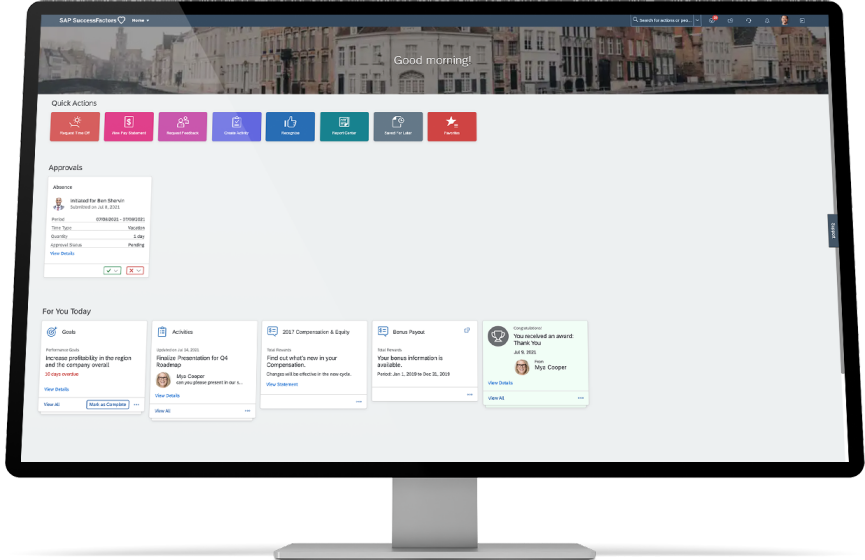Click 'Your bonus information is available' text
Screen dimensions: 865x560
(x=410, y=361)
